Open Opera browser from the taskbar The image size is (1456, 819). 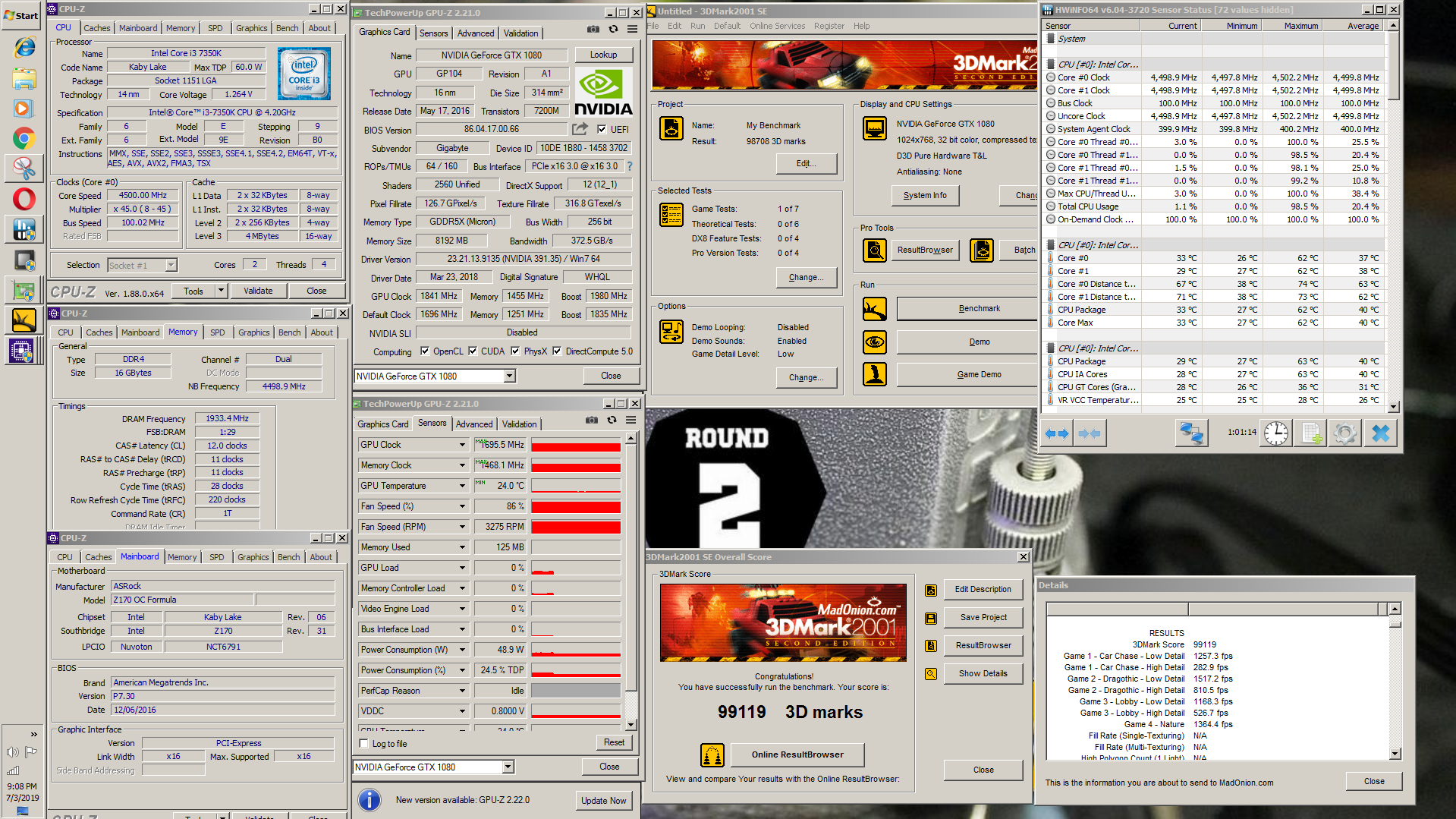click(24, 200)
